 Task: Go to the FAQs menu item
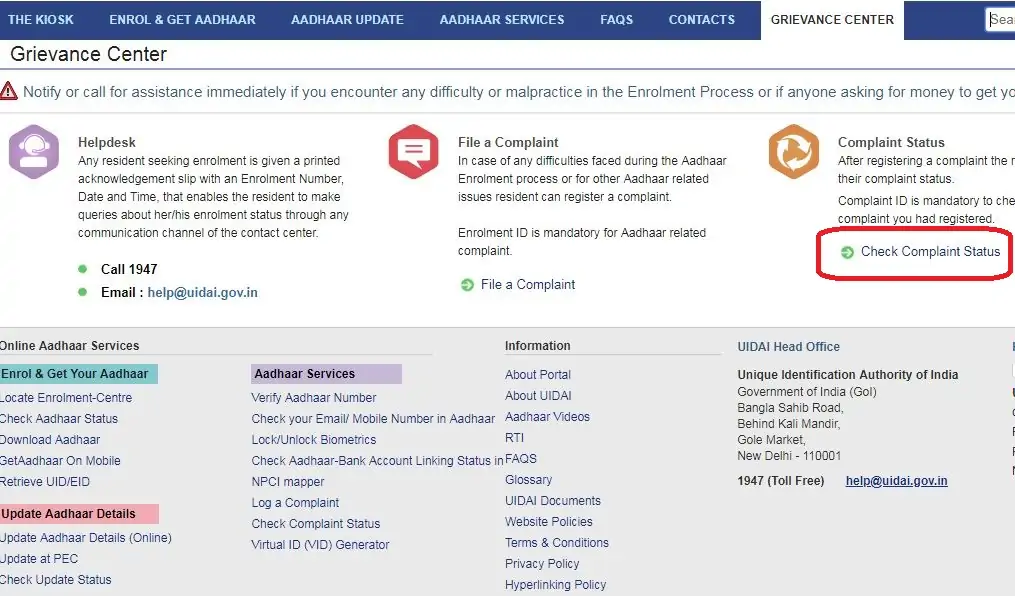pos(616,19)
